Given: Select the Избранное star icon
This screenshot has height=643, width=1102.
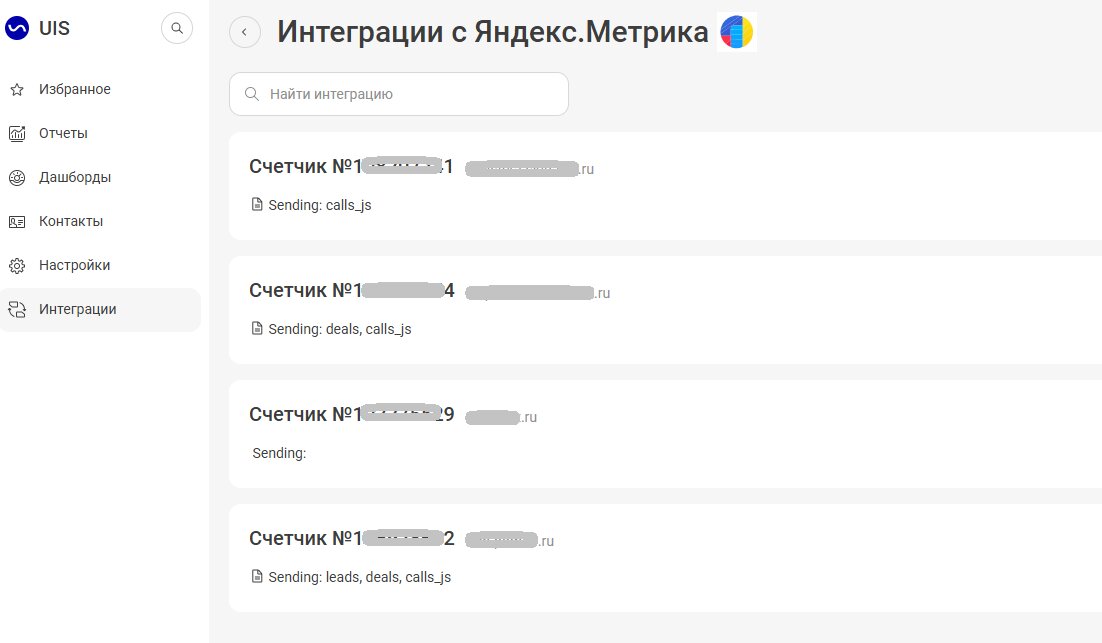Looking at the screenshot, I should click(17, 89).
